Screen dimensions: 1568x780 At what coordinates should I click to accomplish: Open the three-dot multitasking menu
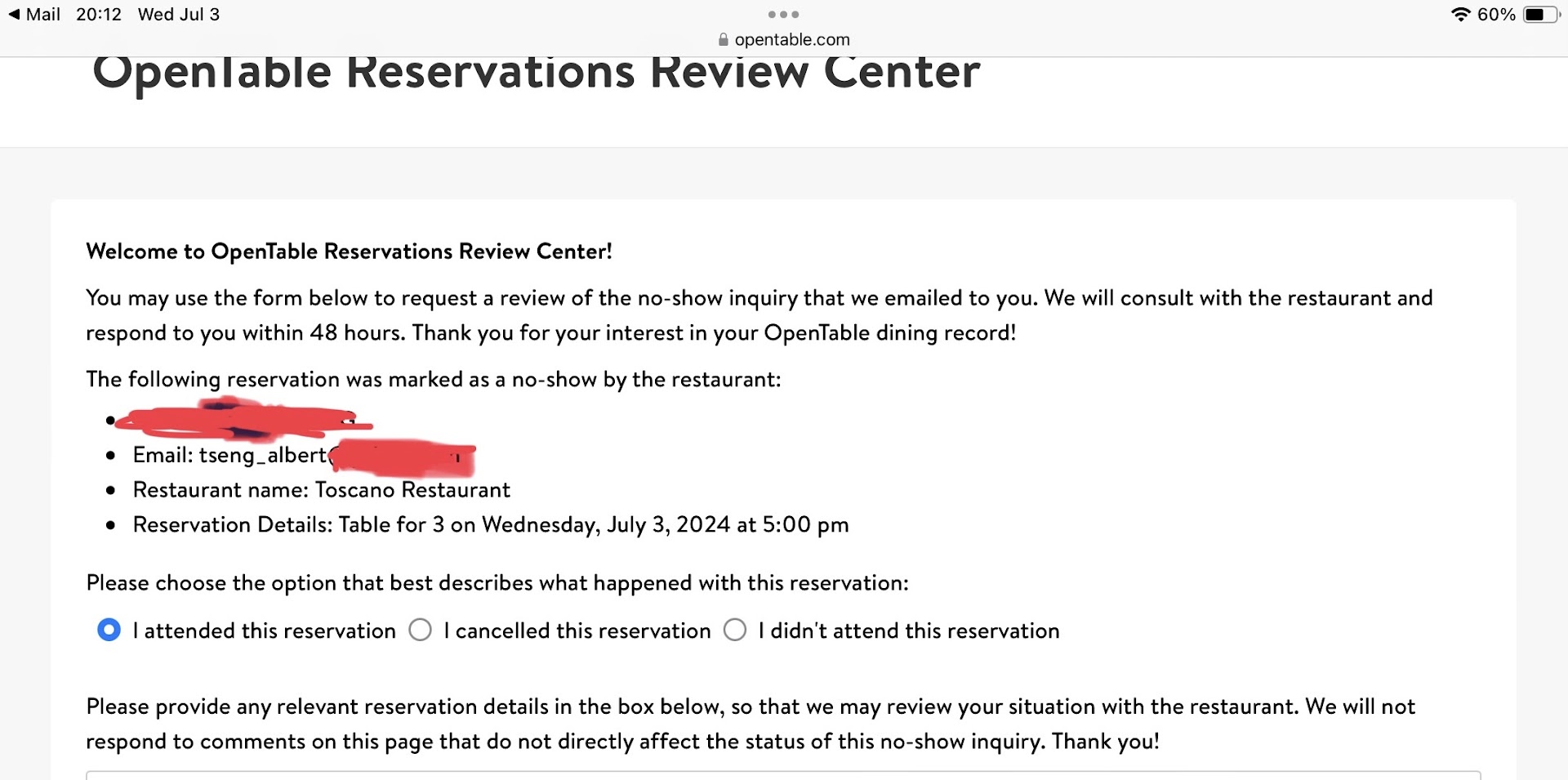(783, 15)
